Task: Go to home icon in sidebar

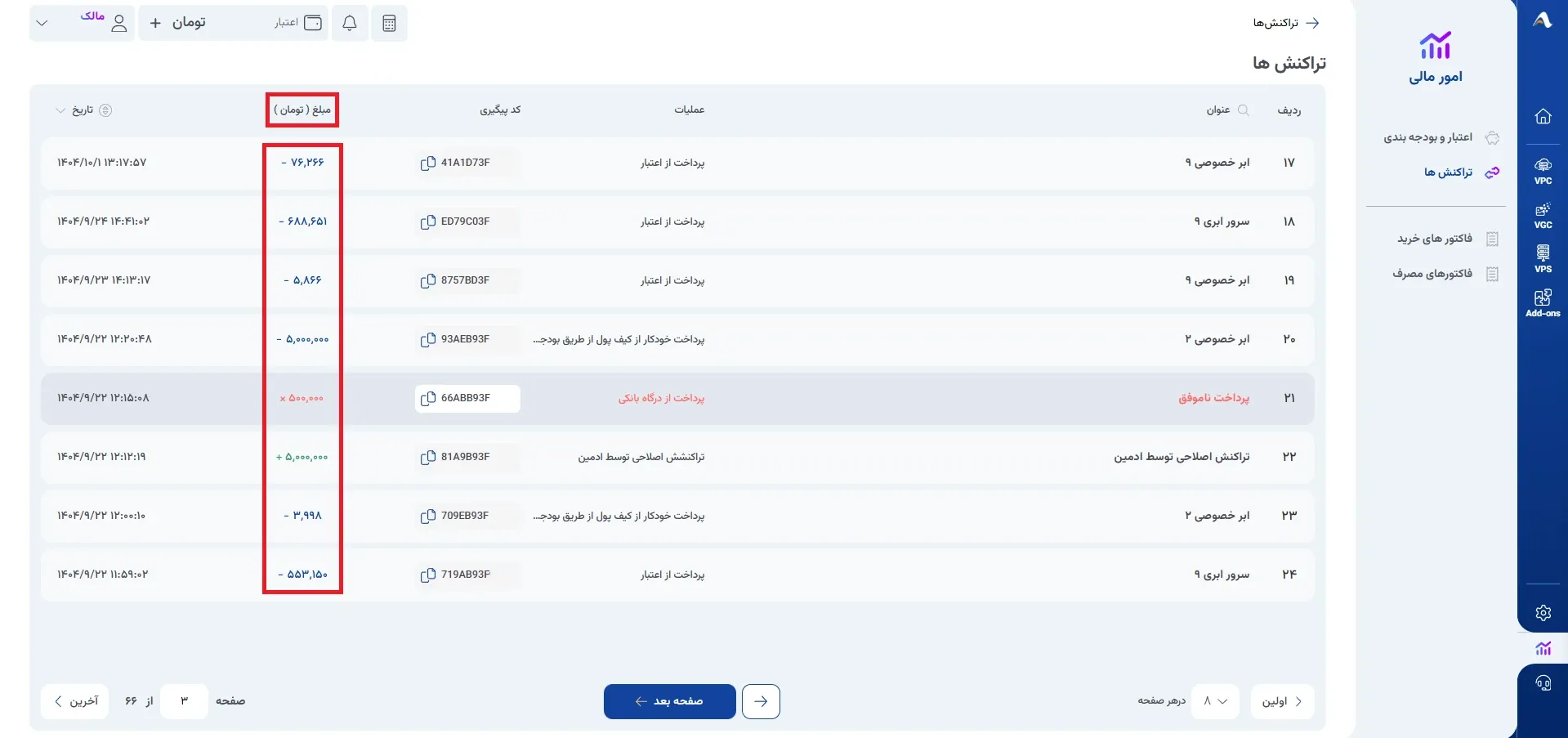Action: 1543,116
